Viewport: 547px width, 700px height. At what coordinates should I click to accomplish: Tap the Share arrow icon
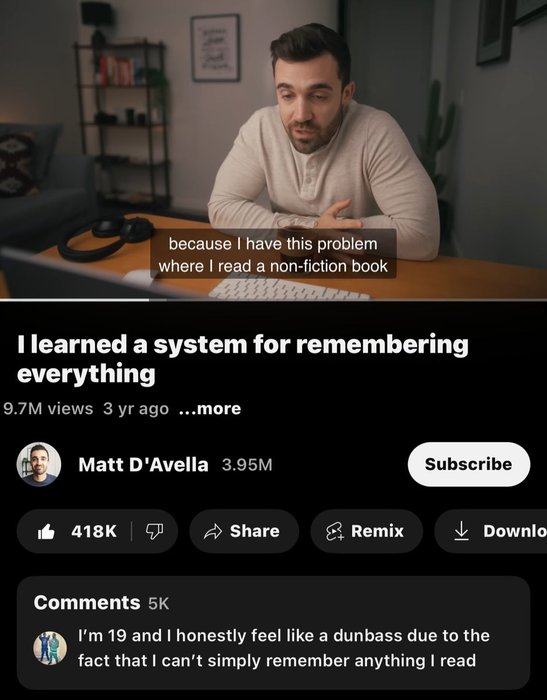213,531
